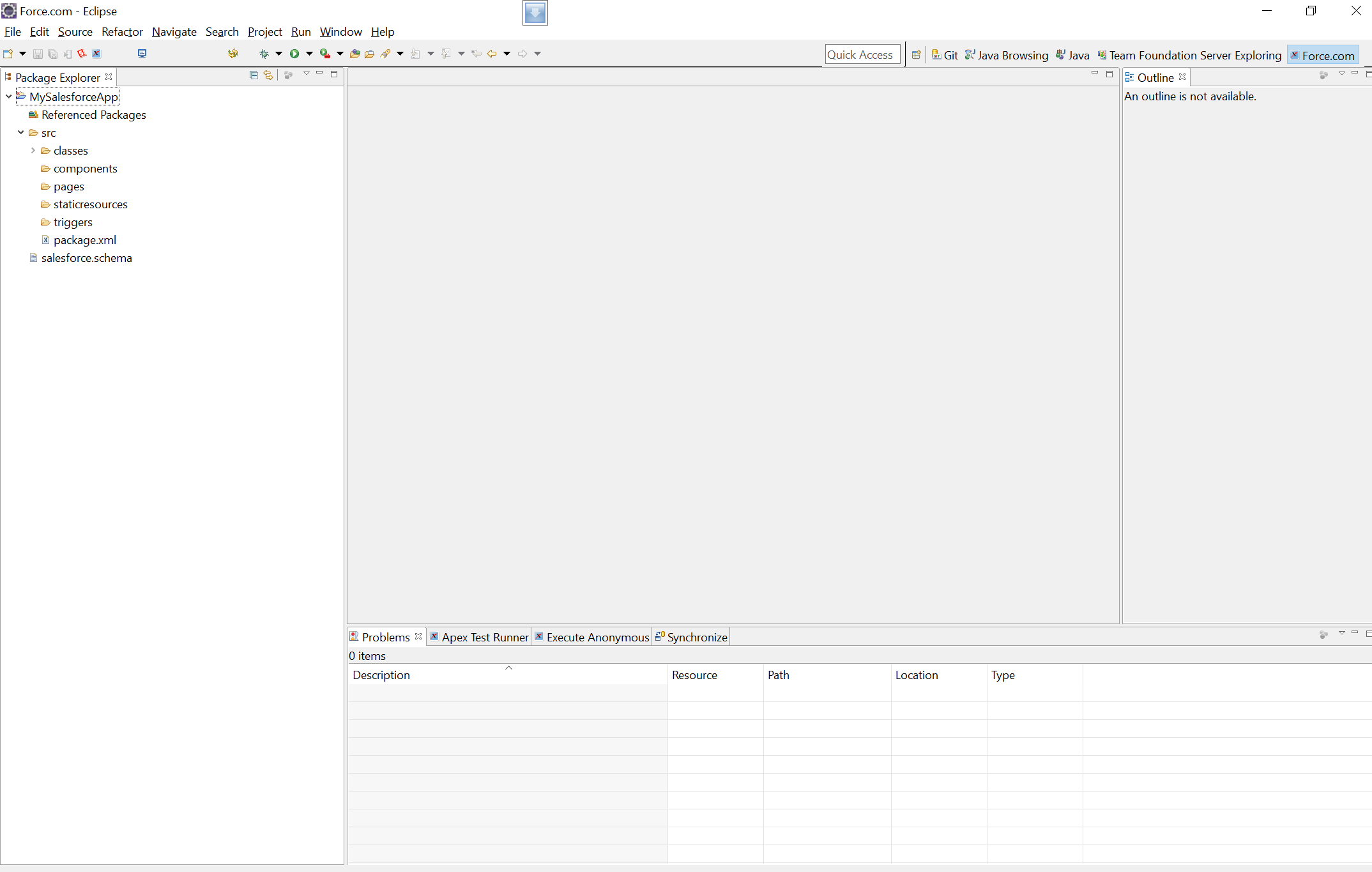The width and height of the screenshot is (1372, 872).
Task: Expand the classes folder
Action: click(33, 150)
